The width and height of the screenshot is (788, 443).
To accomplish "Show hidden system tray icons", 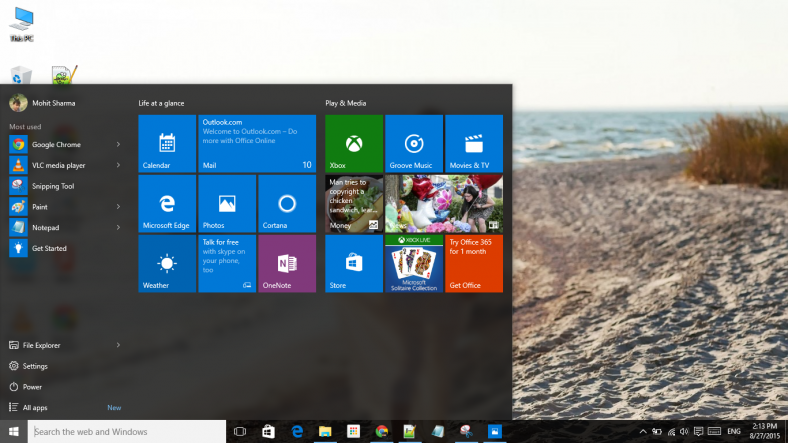I will point(643,431).
